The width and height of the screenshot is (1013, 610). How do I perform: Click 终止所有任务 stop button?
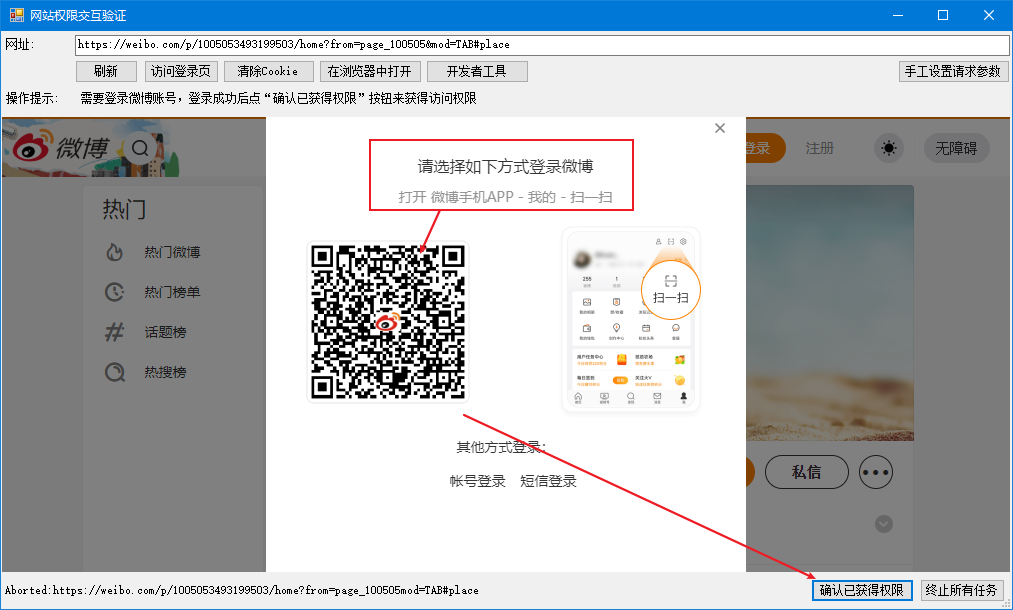tap(961, 590)
